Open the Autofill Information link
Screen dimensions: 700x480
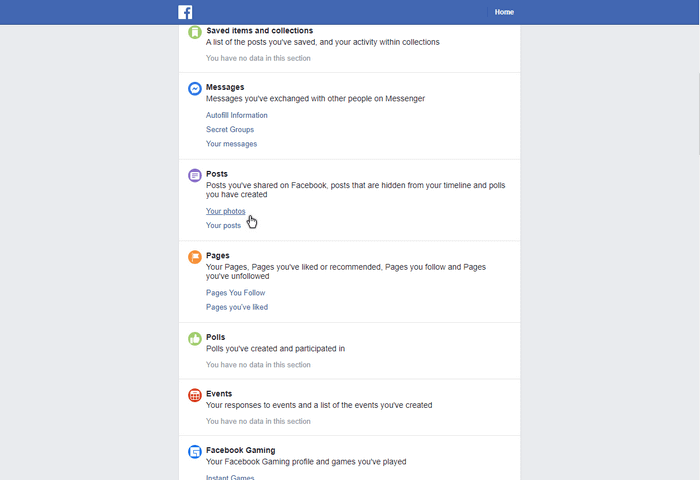237,115
